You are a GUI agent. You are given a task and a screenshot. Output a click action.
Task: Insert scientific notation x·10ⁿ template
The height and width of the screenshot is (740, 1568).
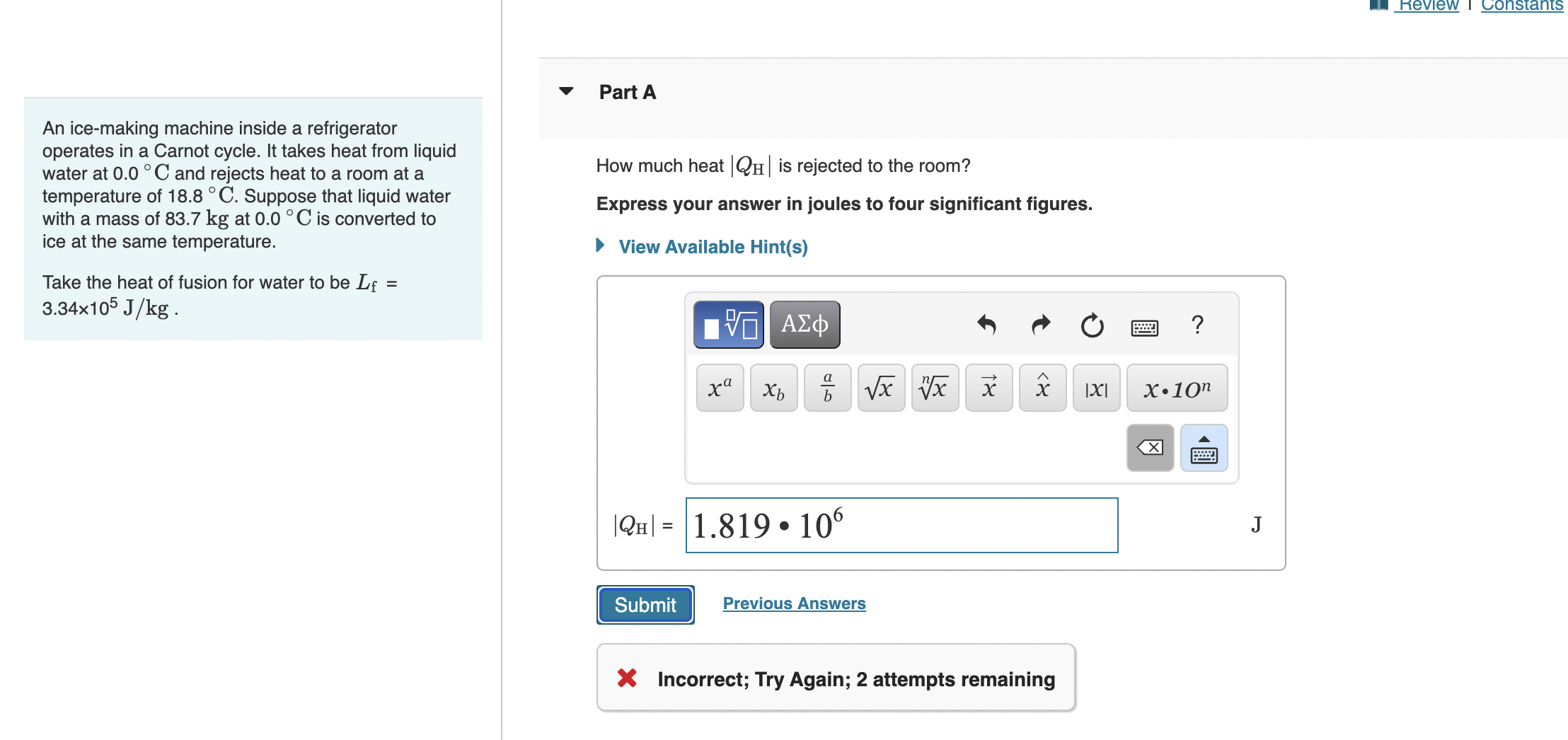[x=1177, y=388]
